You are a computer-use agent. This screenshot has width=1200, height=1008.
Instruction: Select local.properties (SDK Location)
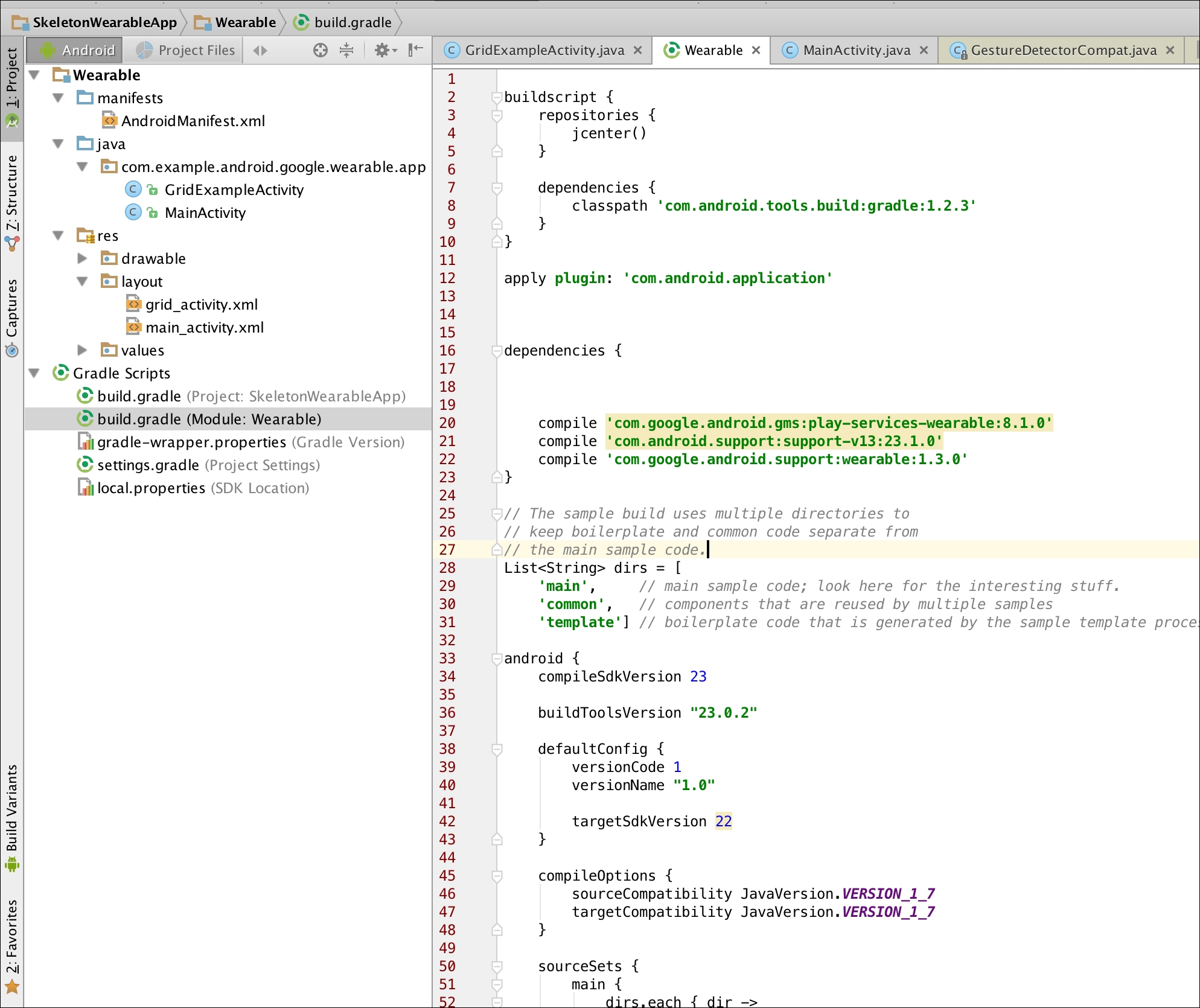(194, 488)
